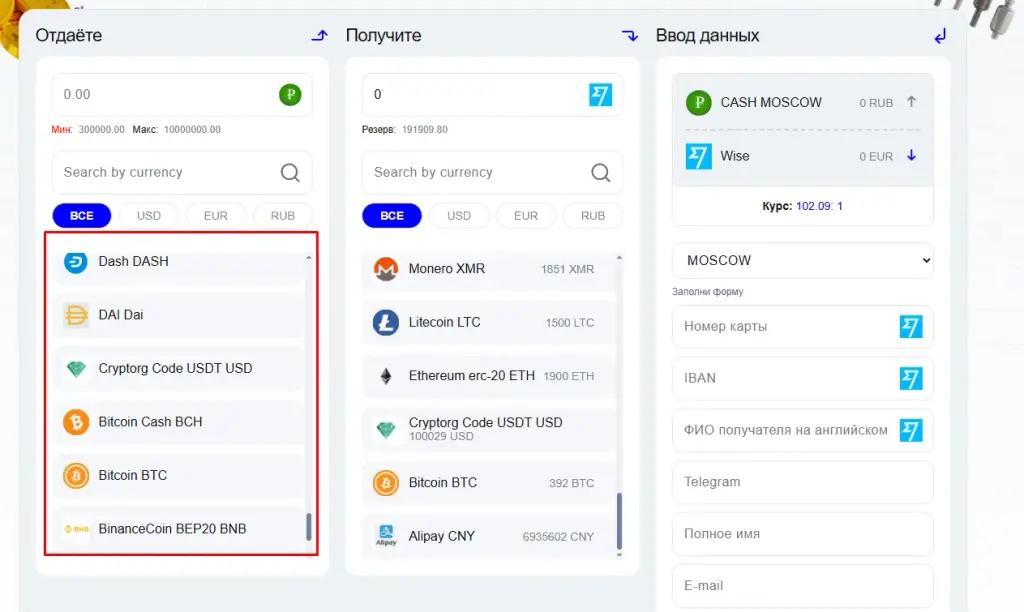Click the Wise icon in receive amount field
Screen dimensions: 1024x612
[600, 95]
